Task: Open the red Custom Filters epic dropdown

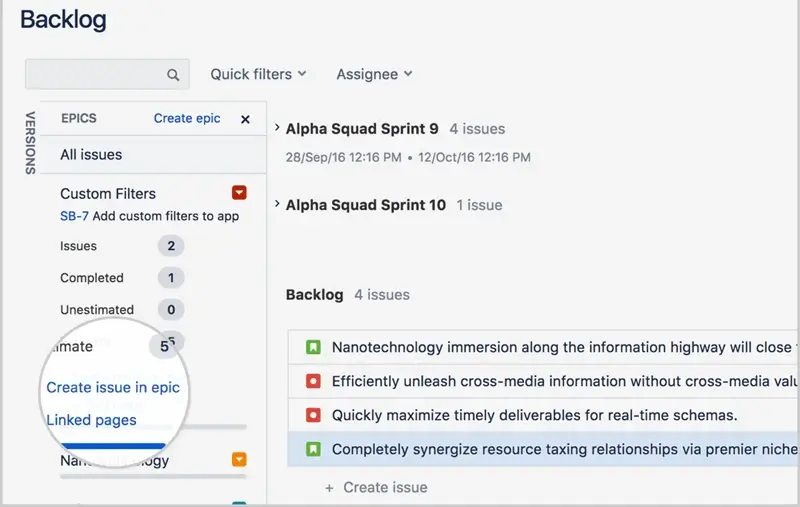Action: (239, 193)
